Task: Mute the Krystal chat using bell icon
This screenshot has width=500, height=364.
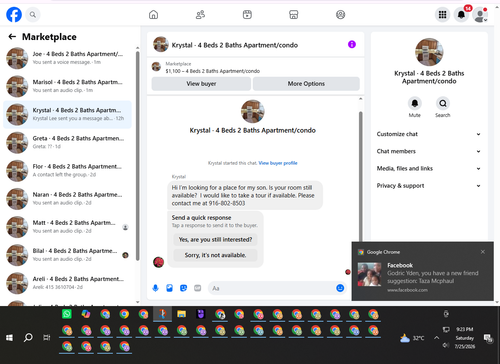Action: pyautogui.click(x=415, y=103)
